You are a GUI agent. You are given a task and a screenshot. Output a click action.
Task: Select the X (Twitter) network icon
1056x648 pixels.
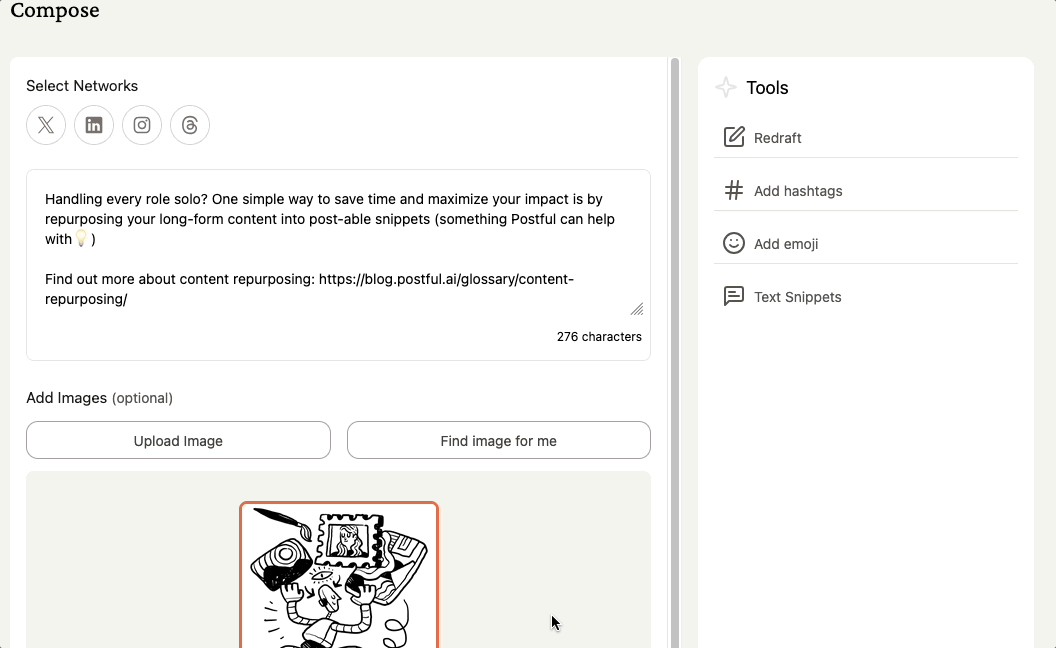click(x=46, y=125)
